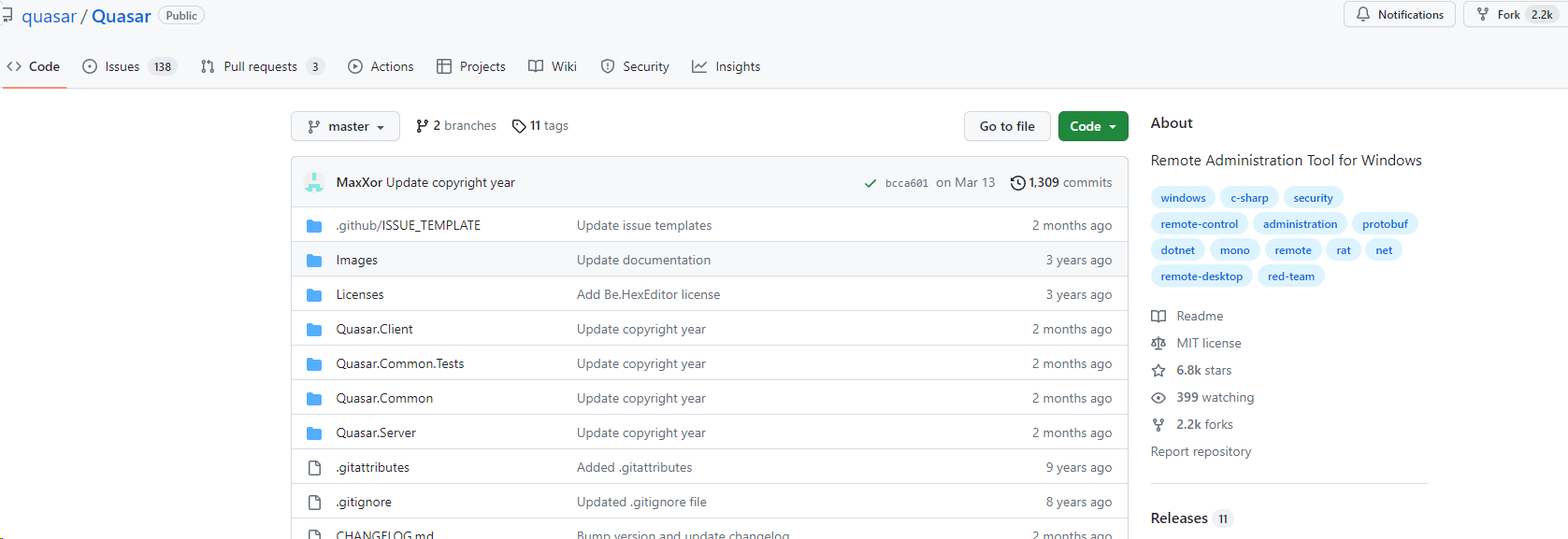Viewport: 1568px width, 539px height.
Task: Open the Licenses folder
Action: 360,294
